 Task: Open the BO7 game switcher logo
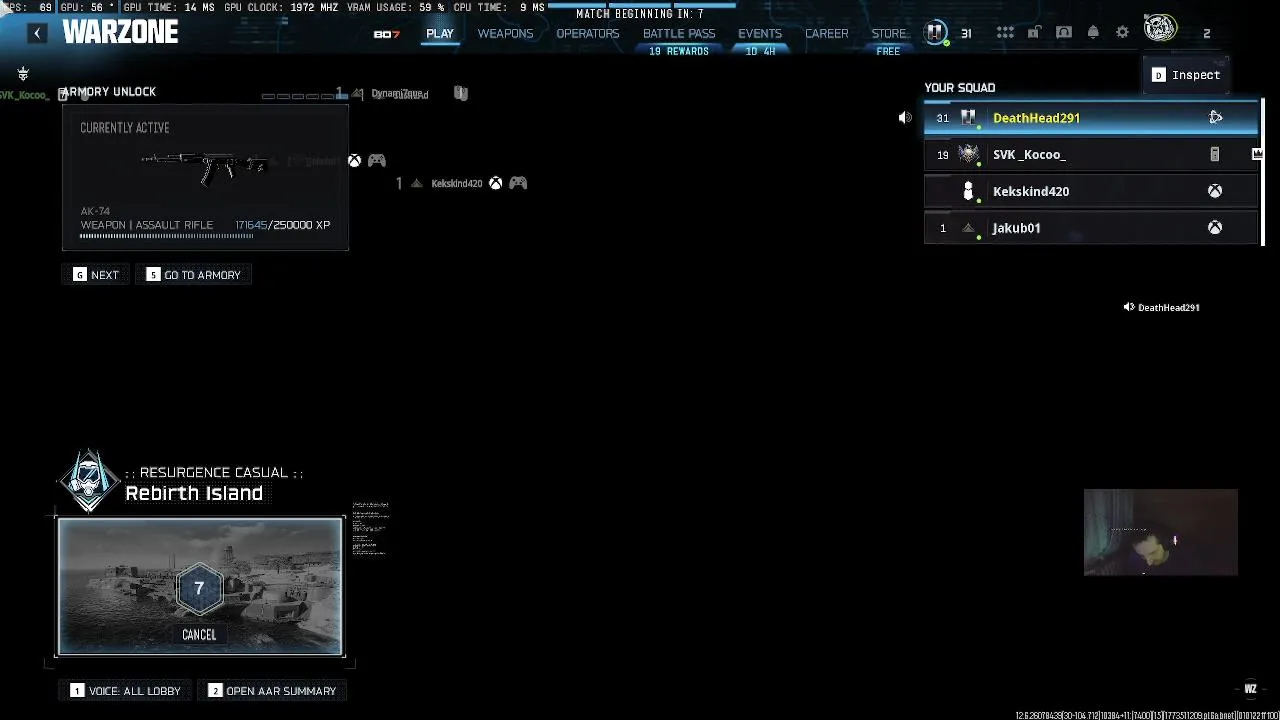pos(387,34)
